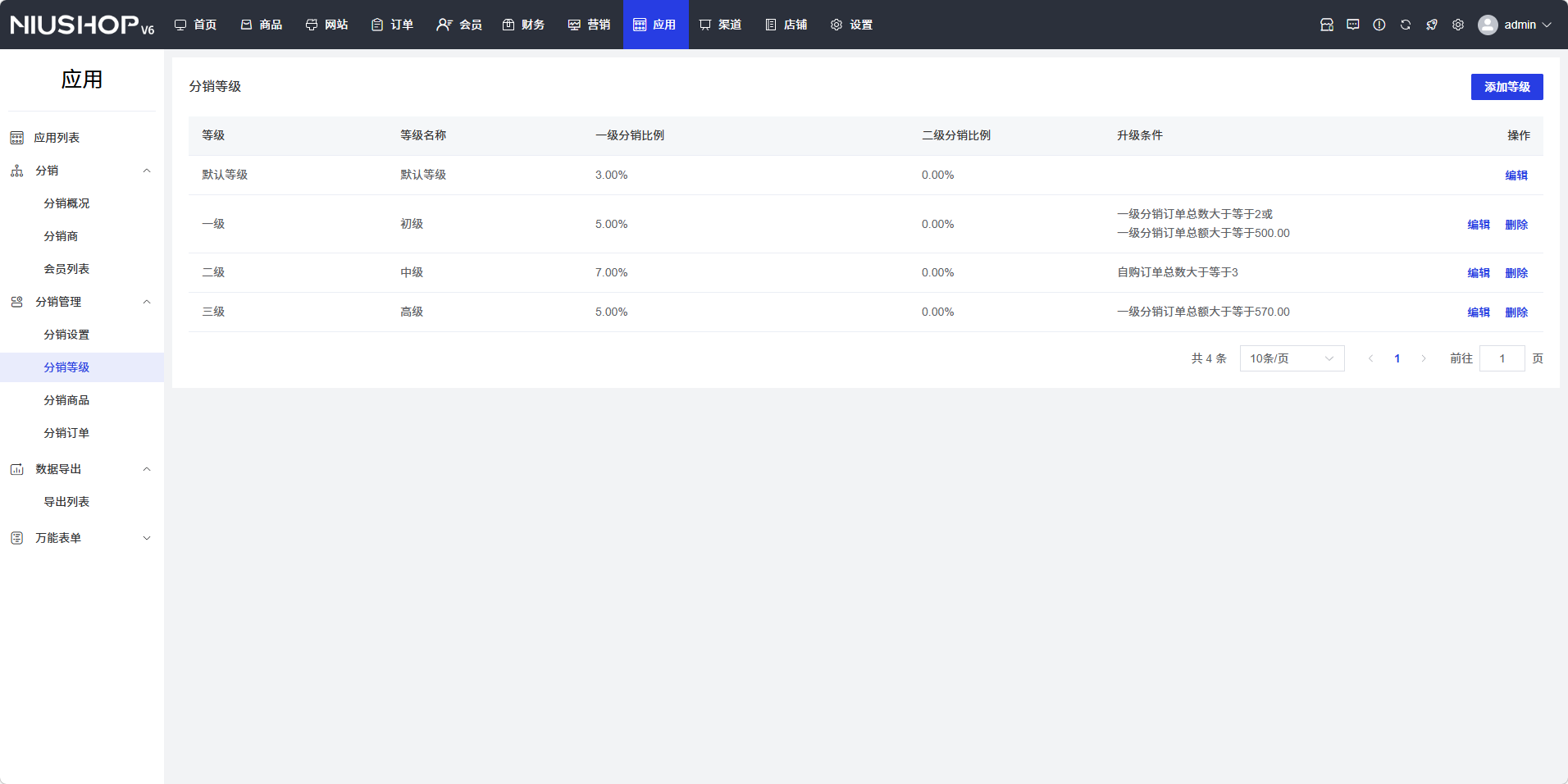The image size is (1568, 784).
Task: Collapse the 数据导出 sidebar group
Action: 147,469
